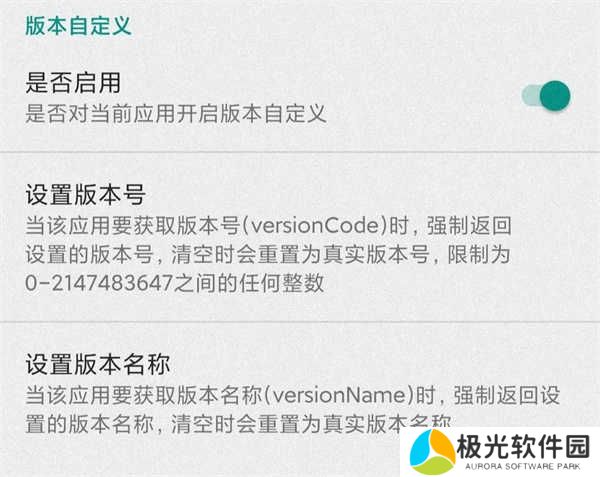Open the 设置版本名称 setting

click(300, 394)
